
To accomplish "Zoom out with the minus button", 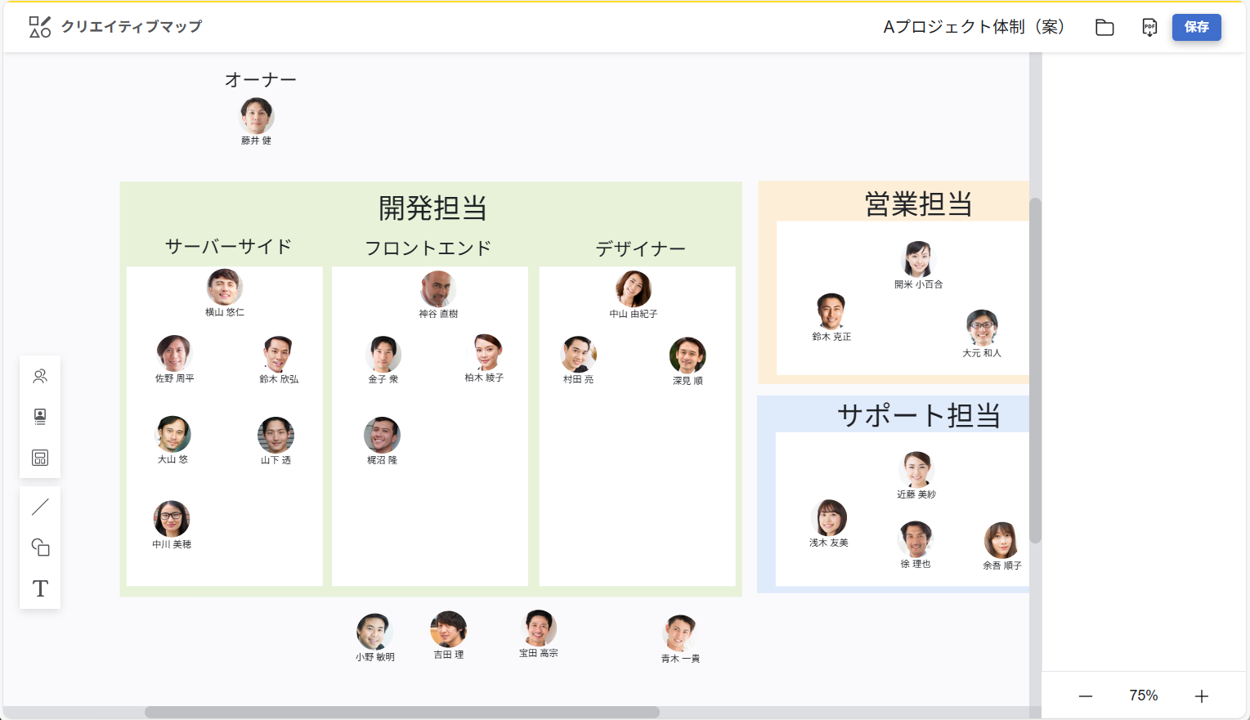I will pyautogui.click(x=1086, y=694).
